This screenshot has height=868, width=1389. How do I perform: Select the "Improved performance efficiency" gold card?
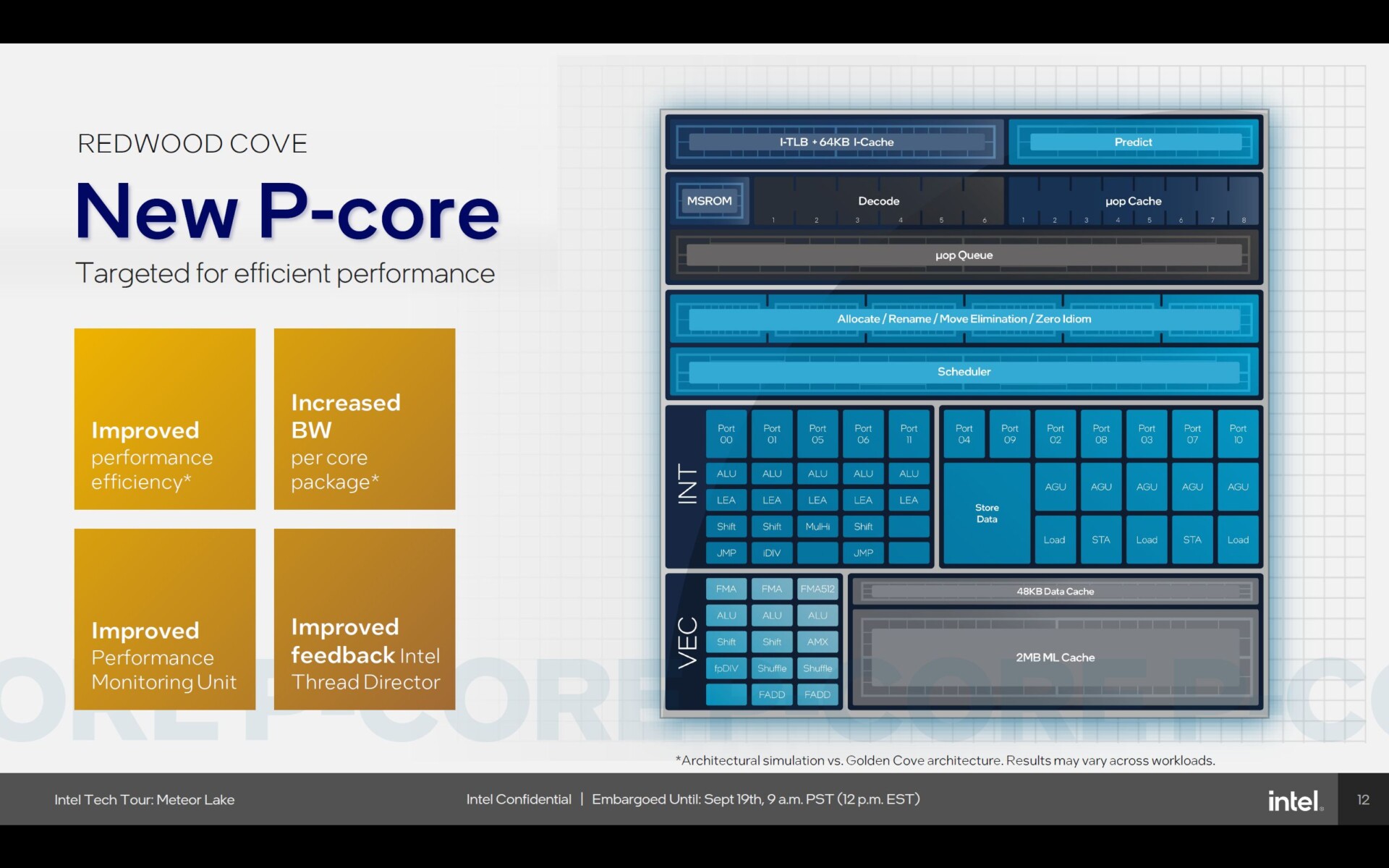pos(165,419)
